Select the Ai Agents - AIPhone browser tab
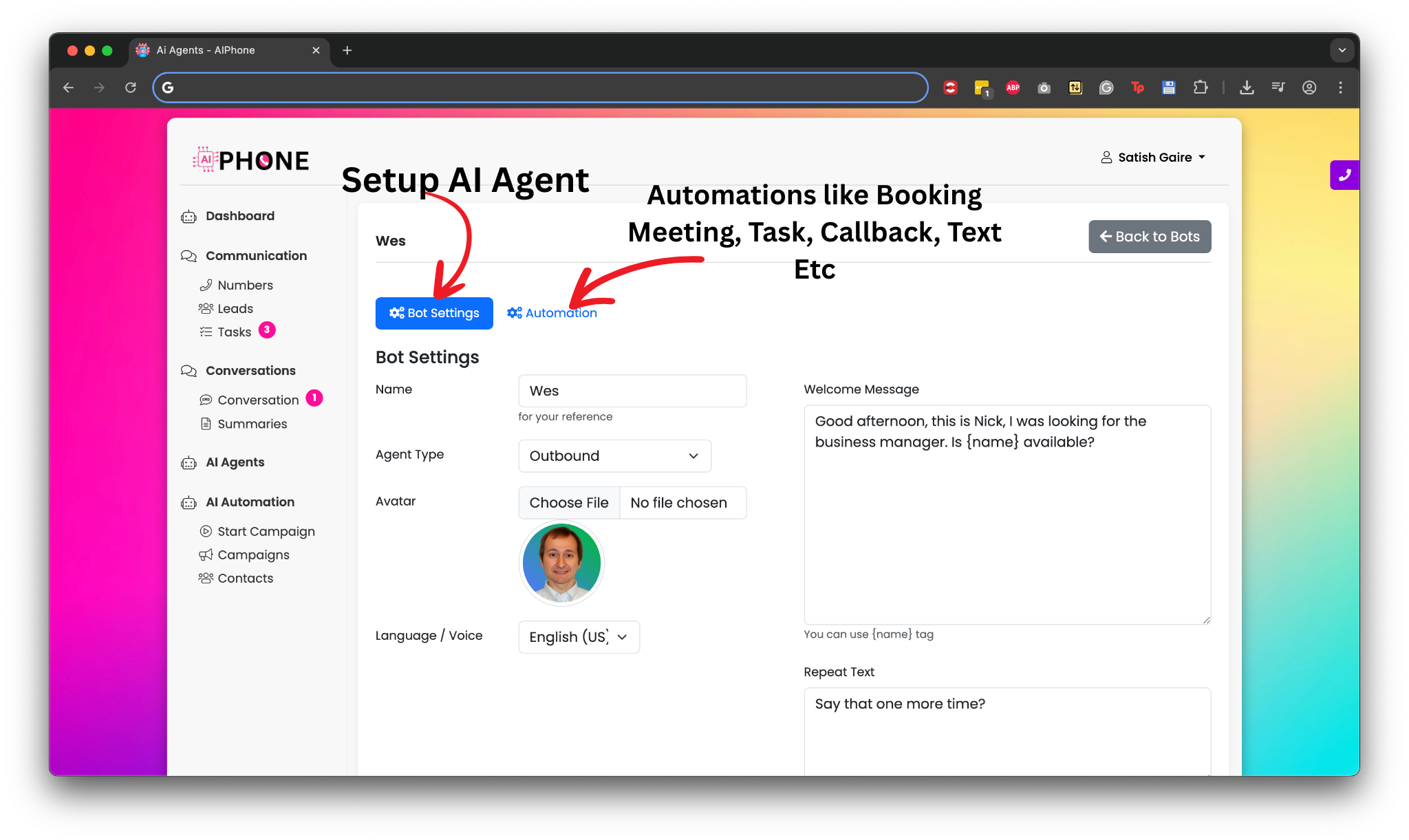 229,50
